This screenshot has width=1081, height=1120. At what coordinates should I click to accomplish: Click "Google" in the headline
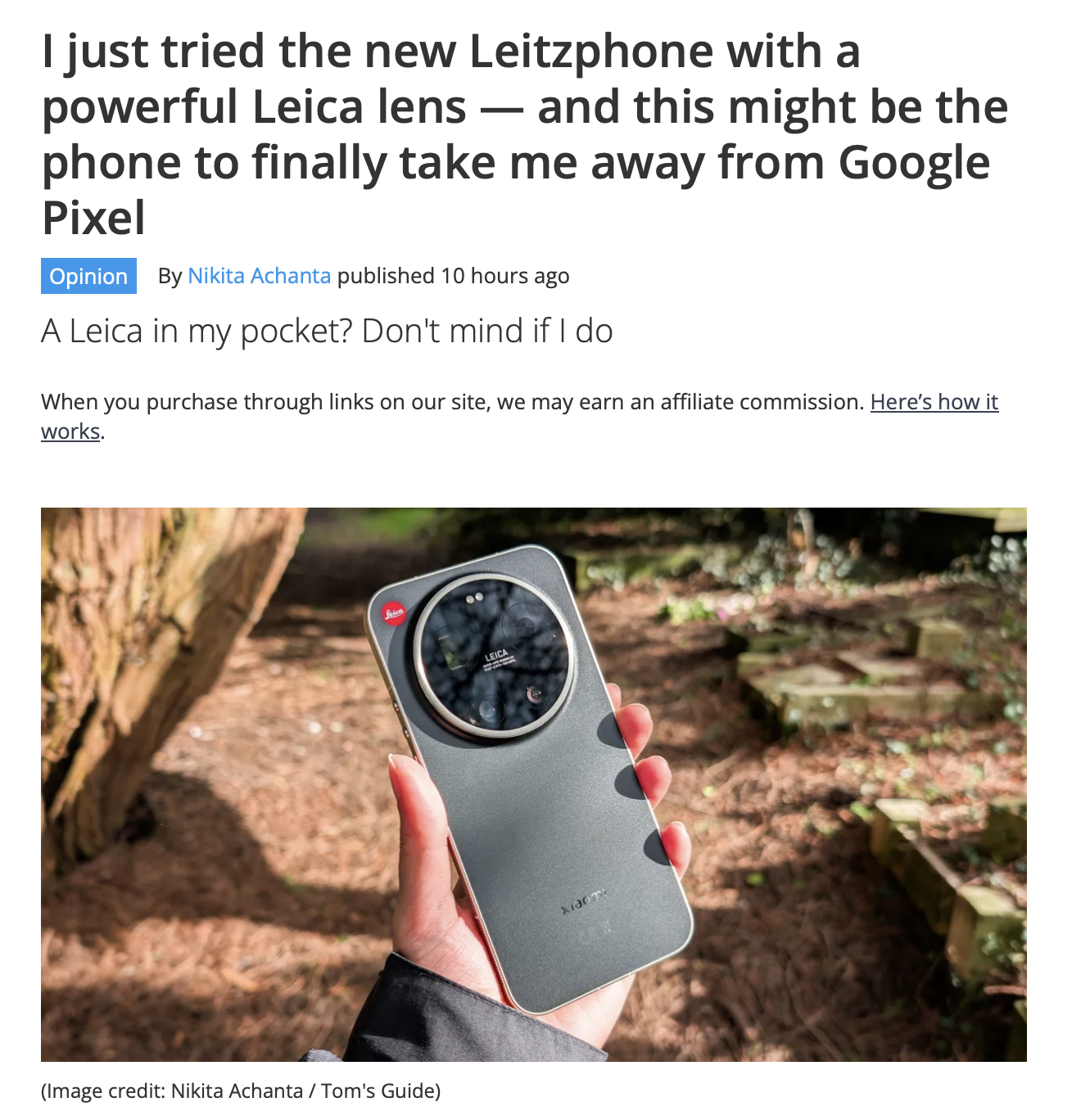pyautogui.click(x=914, y=163)
